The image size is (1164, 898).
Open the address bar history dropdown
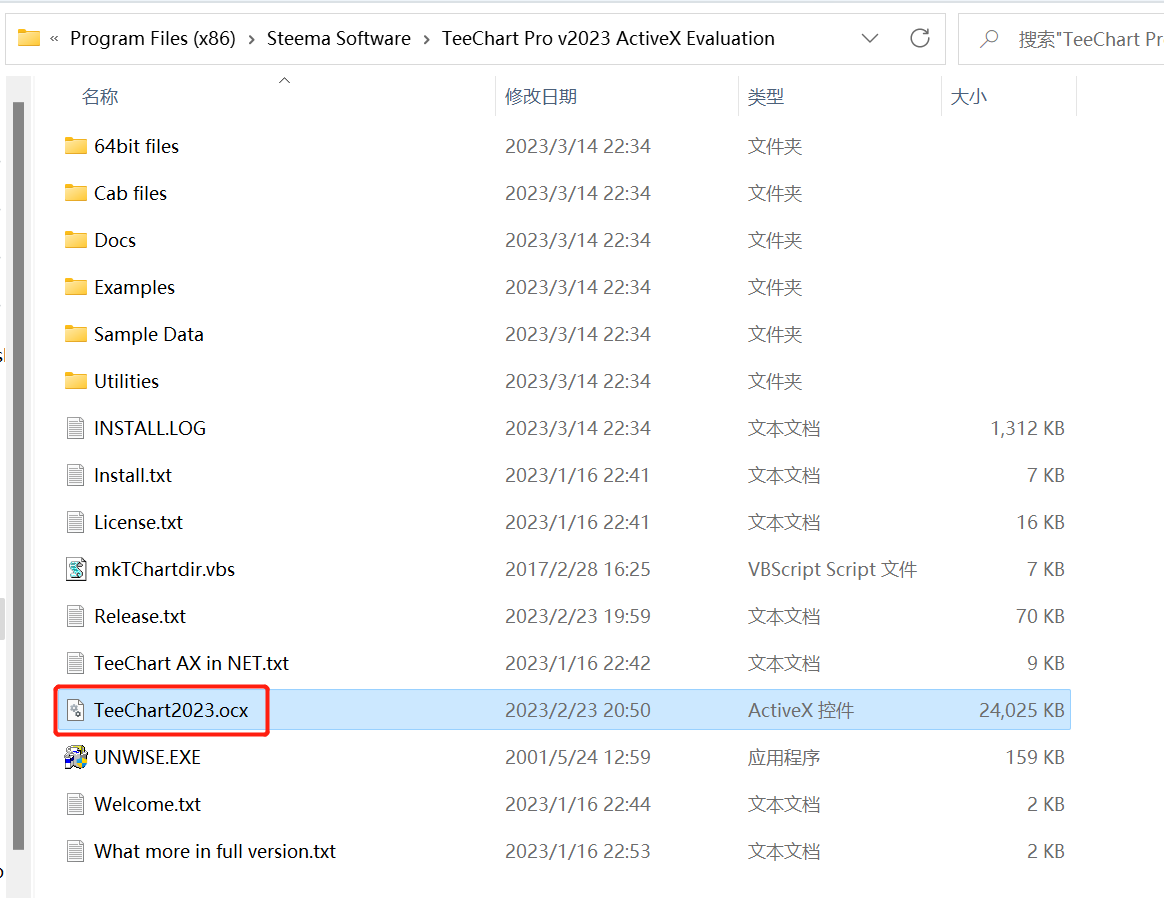click(x=870, y=39)
